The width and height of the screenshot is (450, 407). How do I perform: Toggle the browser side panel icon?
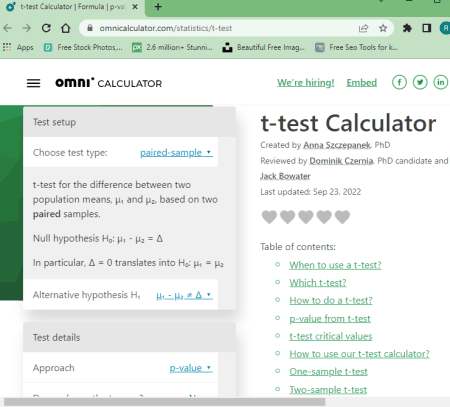[x=427, y=28]
